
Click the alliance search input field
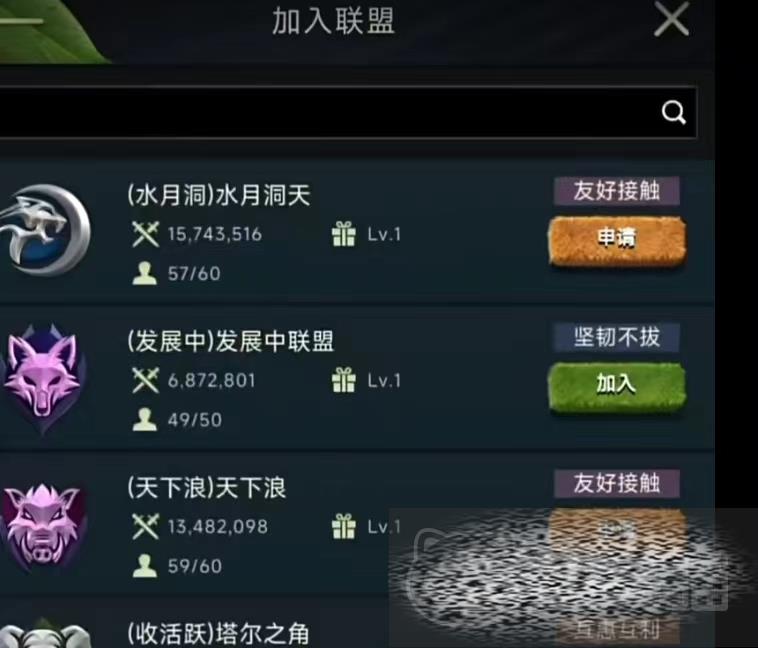pyautogui.click(x=348, y=112)
